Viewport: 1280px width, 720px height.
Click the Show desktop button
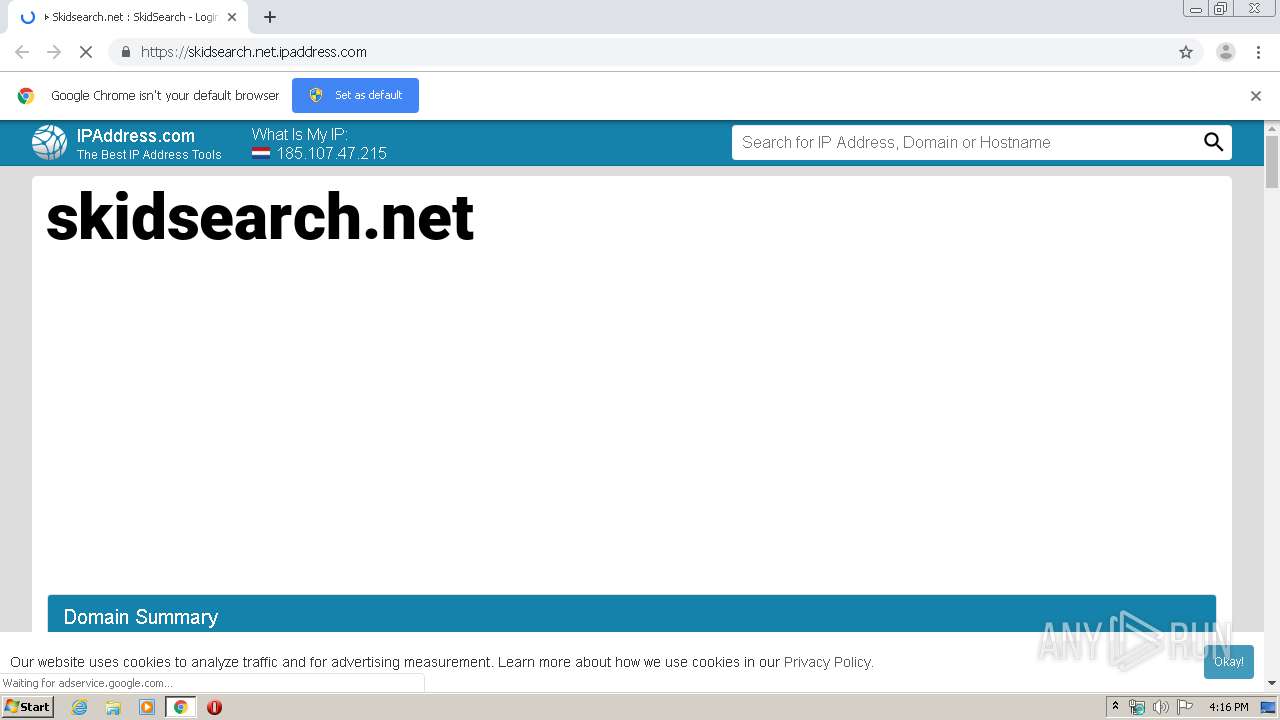[x=1268, y=707]
